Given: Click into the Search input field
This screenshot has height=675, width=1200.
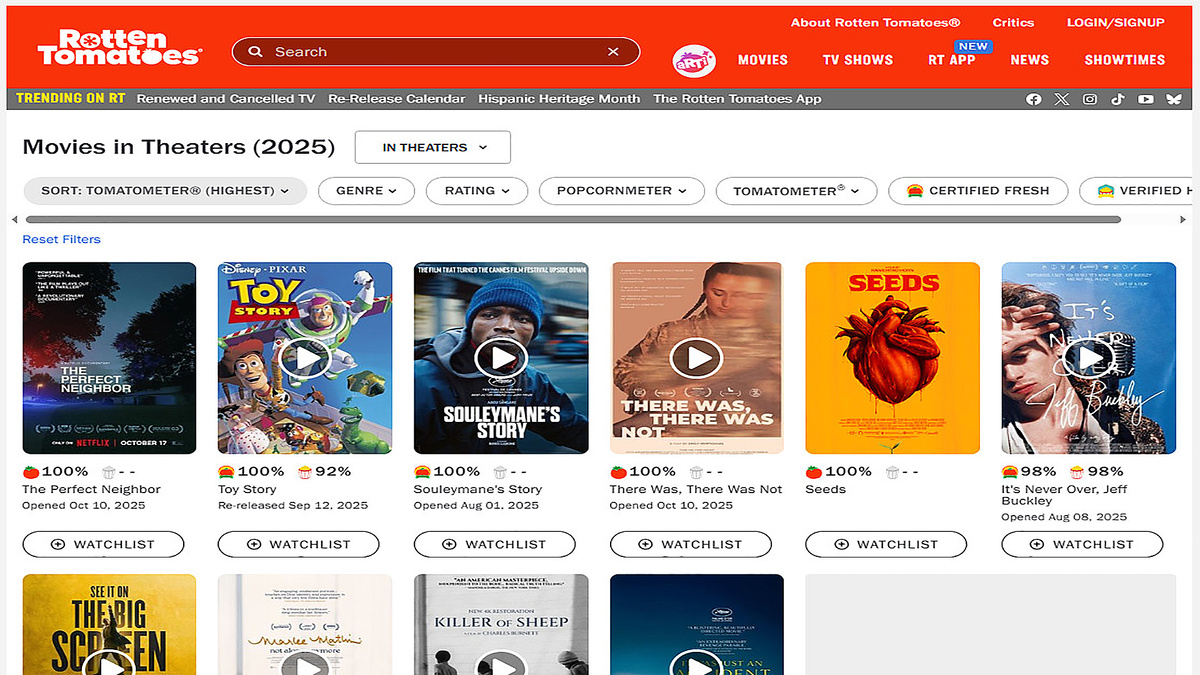Looking at the screenshot, I should pyautogui.click(x=436, y=52).
